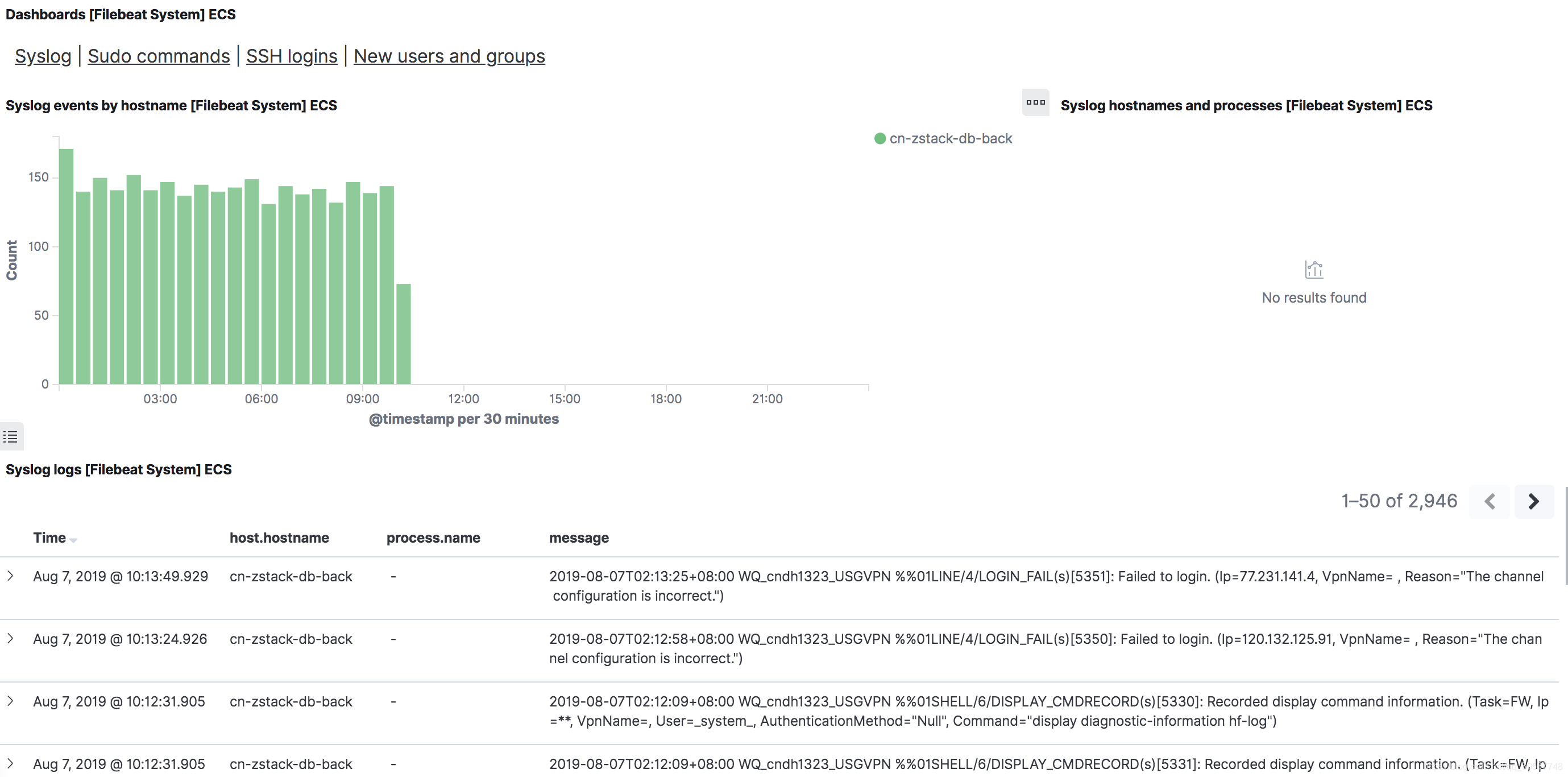The width and height of the screenshot is (1568, 777).
Task: Click the 1–50 of 2,946 pager text
Action: (x=1399, y=501)
